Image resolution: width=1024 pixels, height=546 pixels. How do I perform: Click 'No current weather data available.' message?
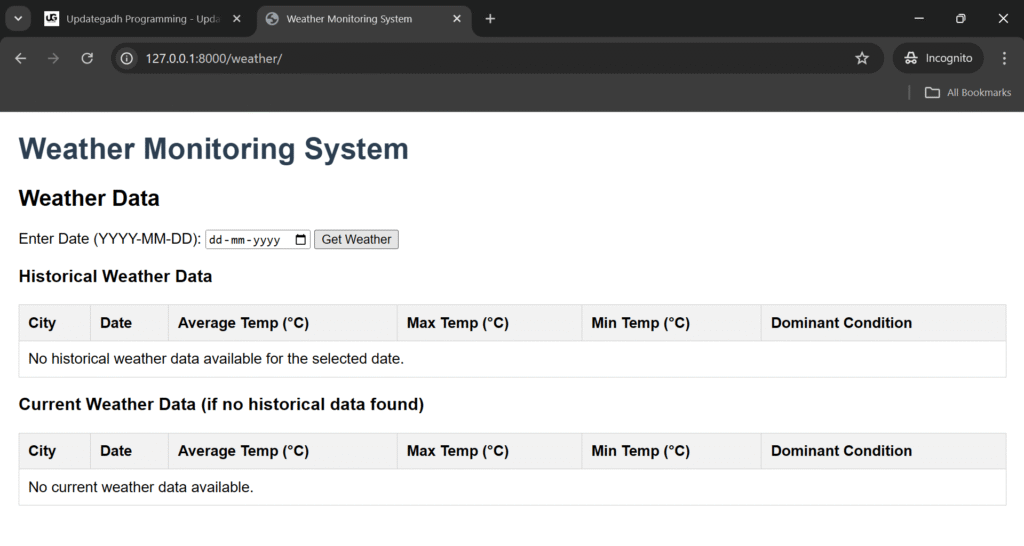141,487
